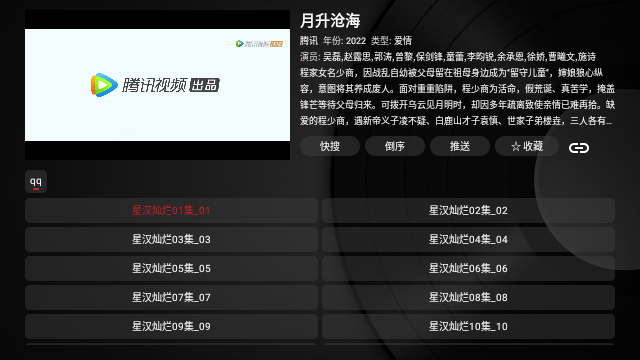Click the Tencent Video logo in player
640x360 pixels.
coord(155,85)
